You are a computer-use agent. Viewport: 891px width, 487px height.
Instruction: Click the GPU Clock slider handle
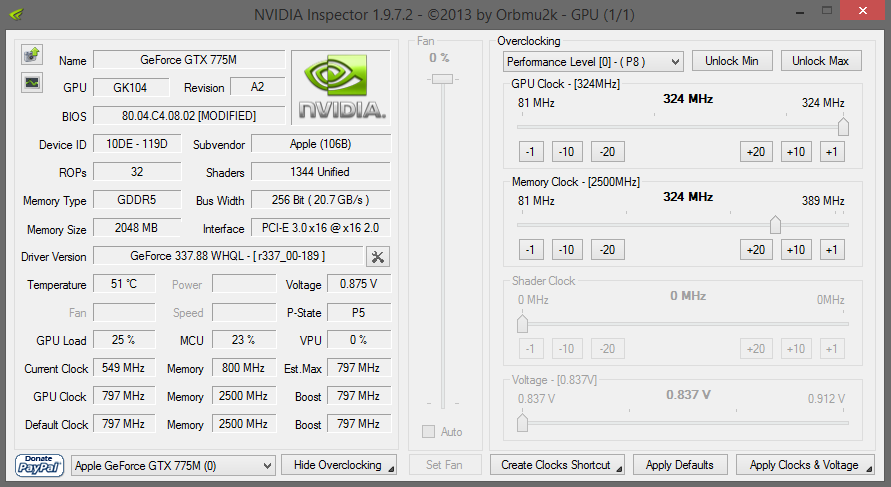pos(843,127)
